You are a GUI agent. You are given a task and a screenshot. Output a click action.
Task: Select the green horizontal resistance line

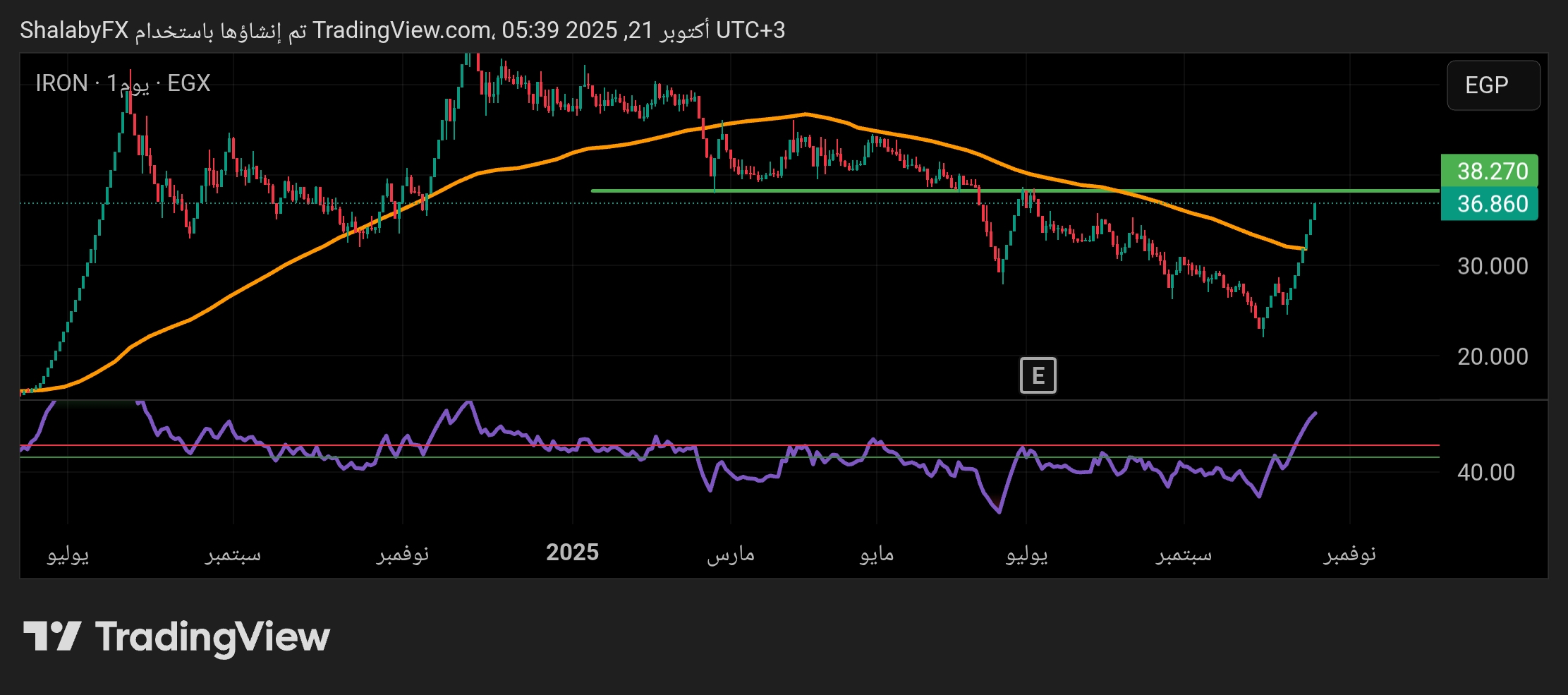[x=846, y=191]
